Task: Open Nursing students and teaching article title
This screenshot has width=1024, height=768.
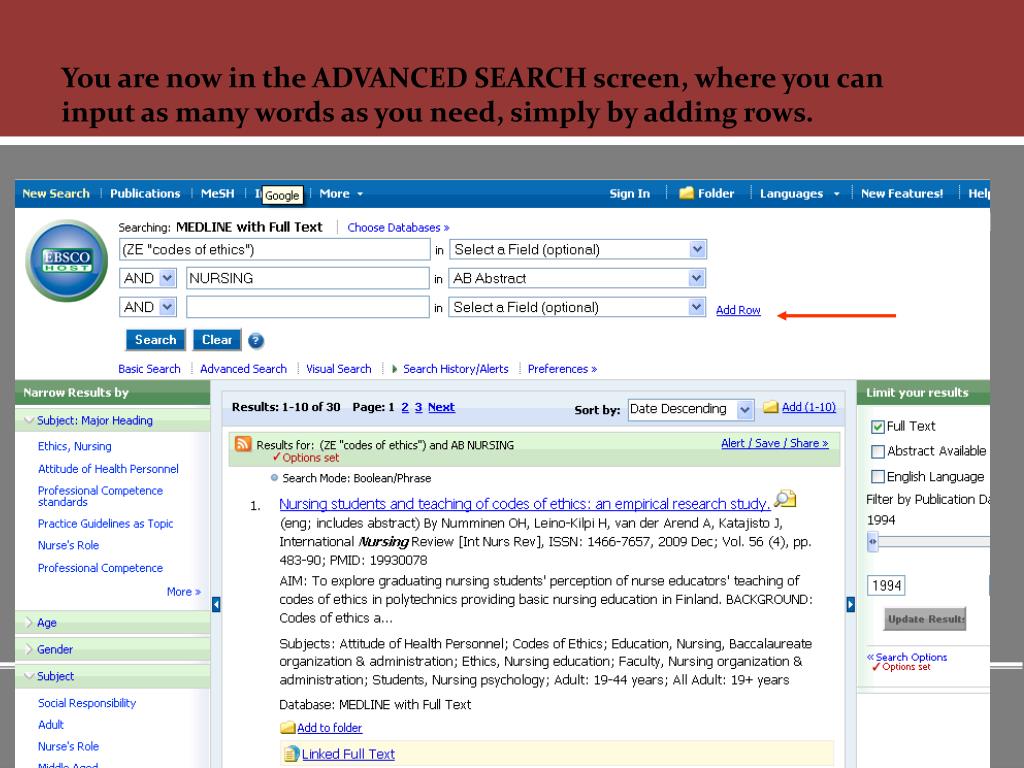Action: point(524,504)
